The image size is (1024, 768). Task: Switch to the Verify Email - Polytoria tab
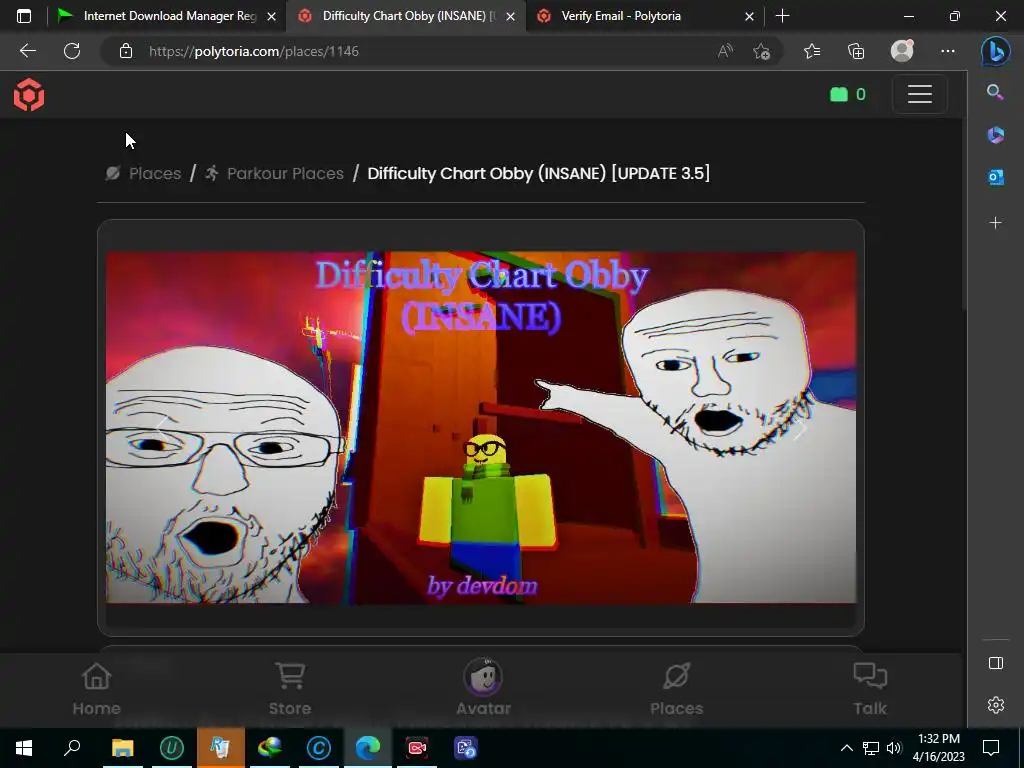pyautogui.click(x=643, y=16)
